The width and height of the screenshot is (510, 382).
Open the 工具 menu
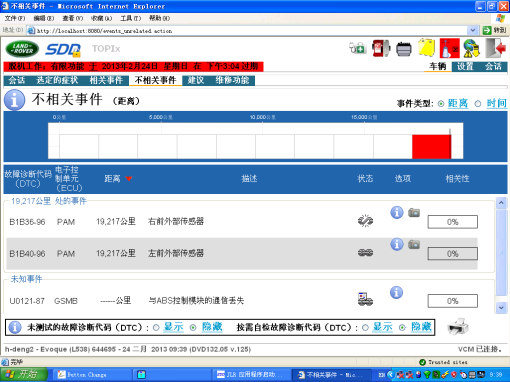coord(131,18)
